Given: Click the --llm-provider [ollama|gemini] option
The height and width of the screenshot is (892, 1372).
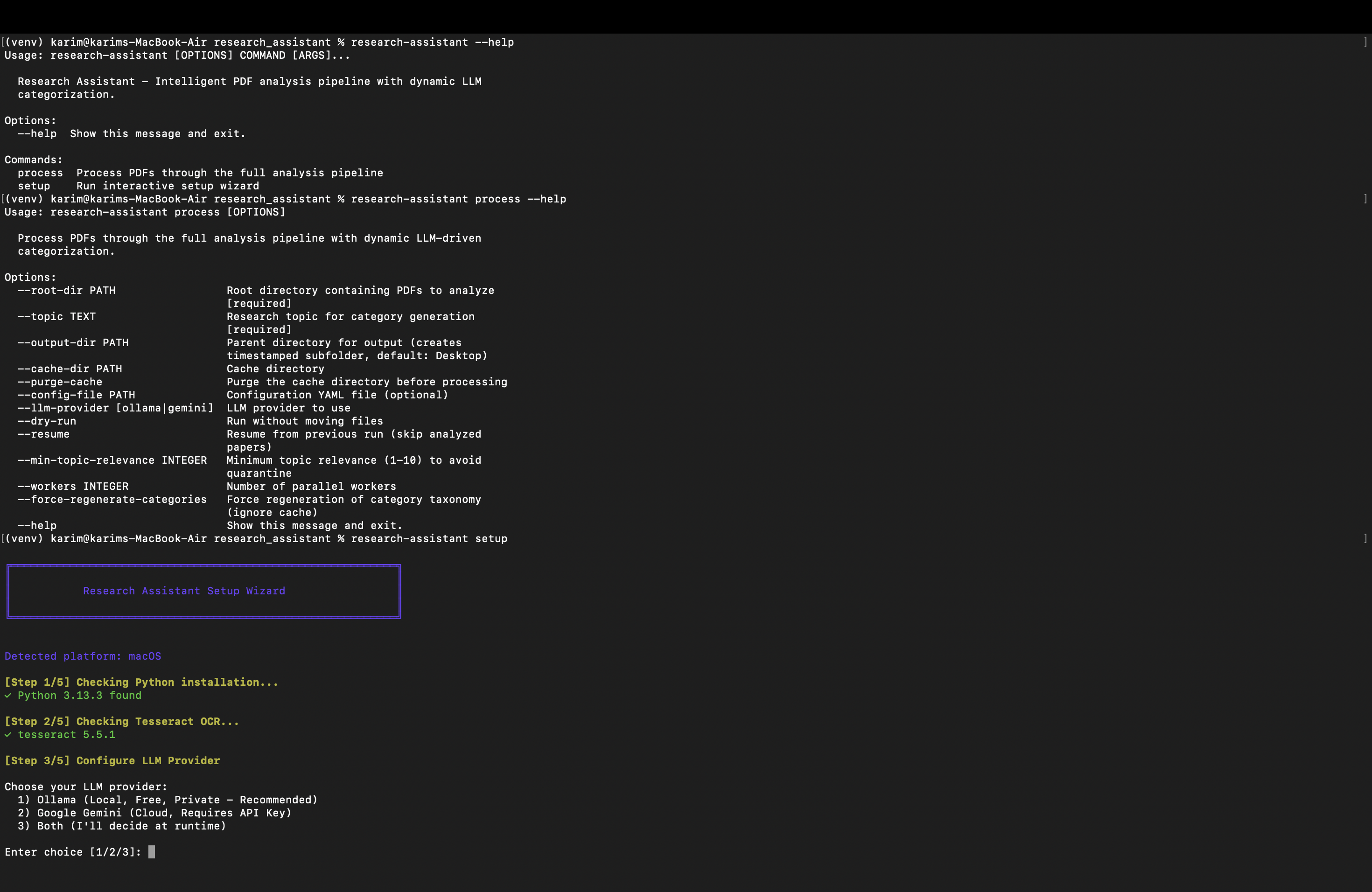Looking at the screenshot, I should (115, 408).
